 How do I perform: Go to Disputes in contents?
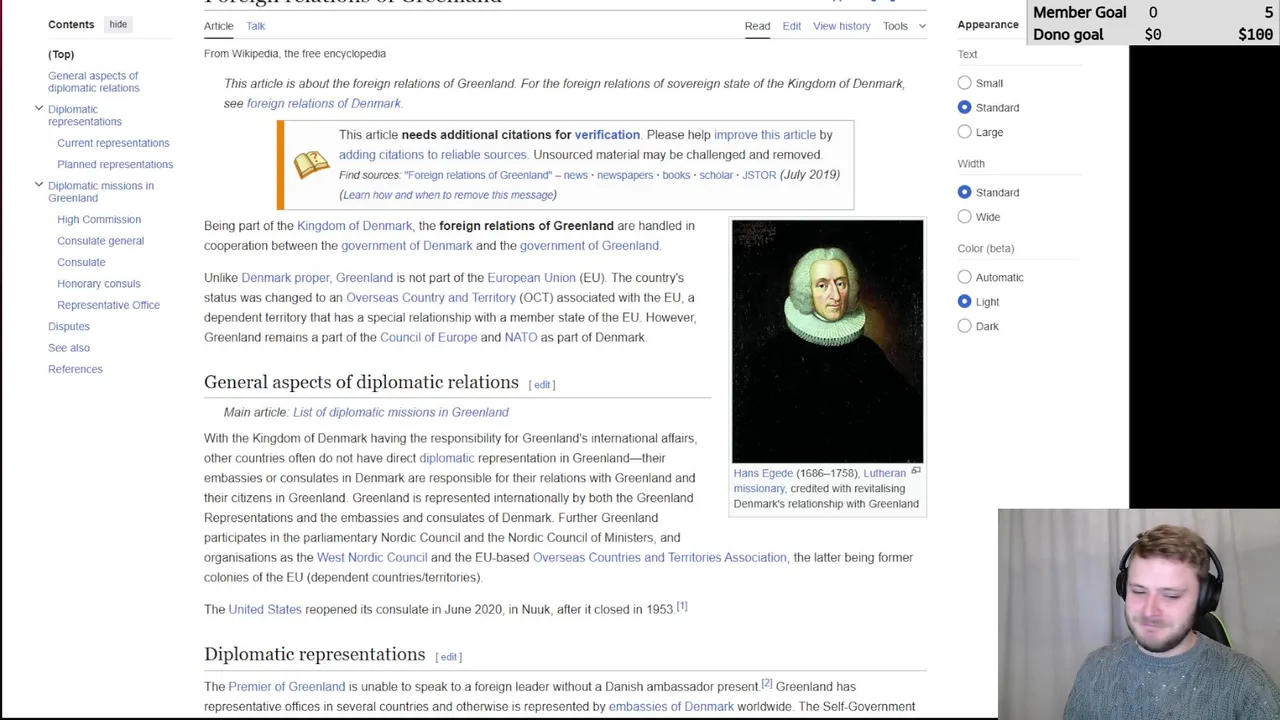coord(69,326)
